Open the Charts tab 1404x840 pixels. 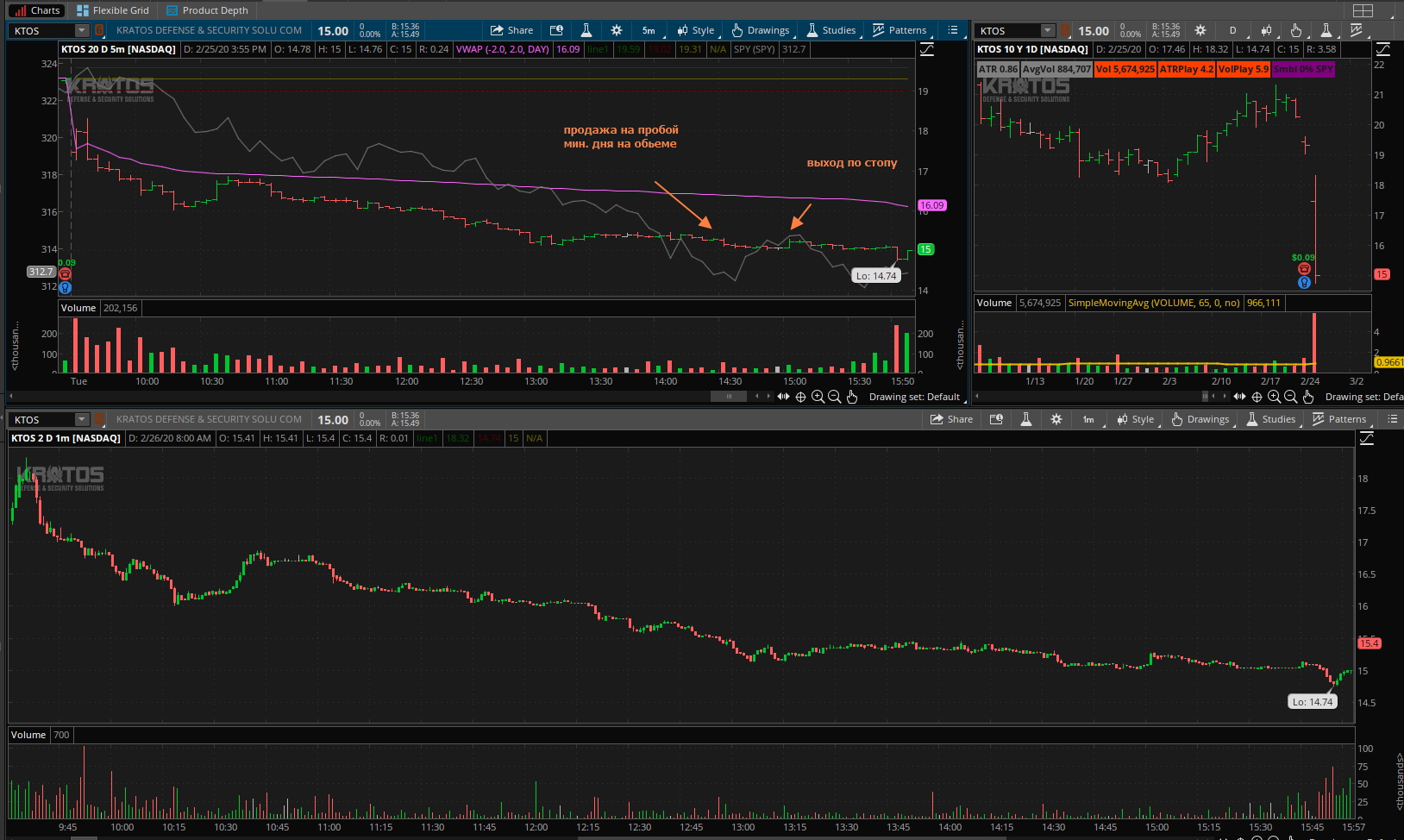coord(36,10)
